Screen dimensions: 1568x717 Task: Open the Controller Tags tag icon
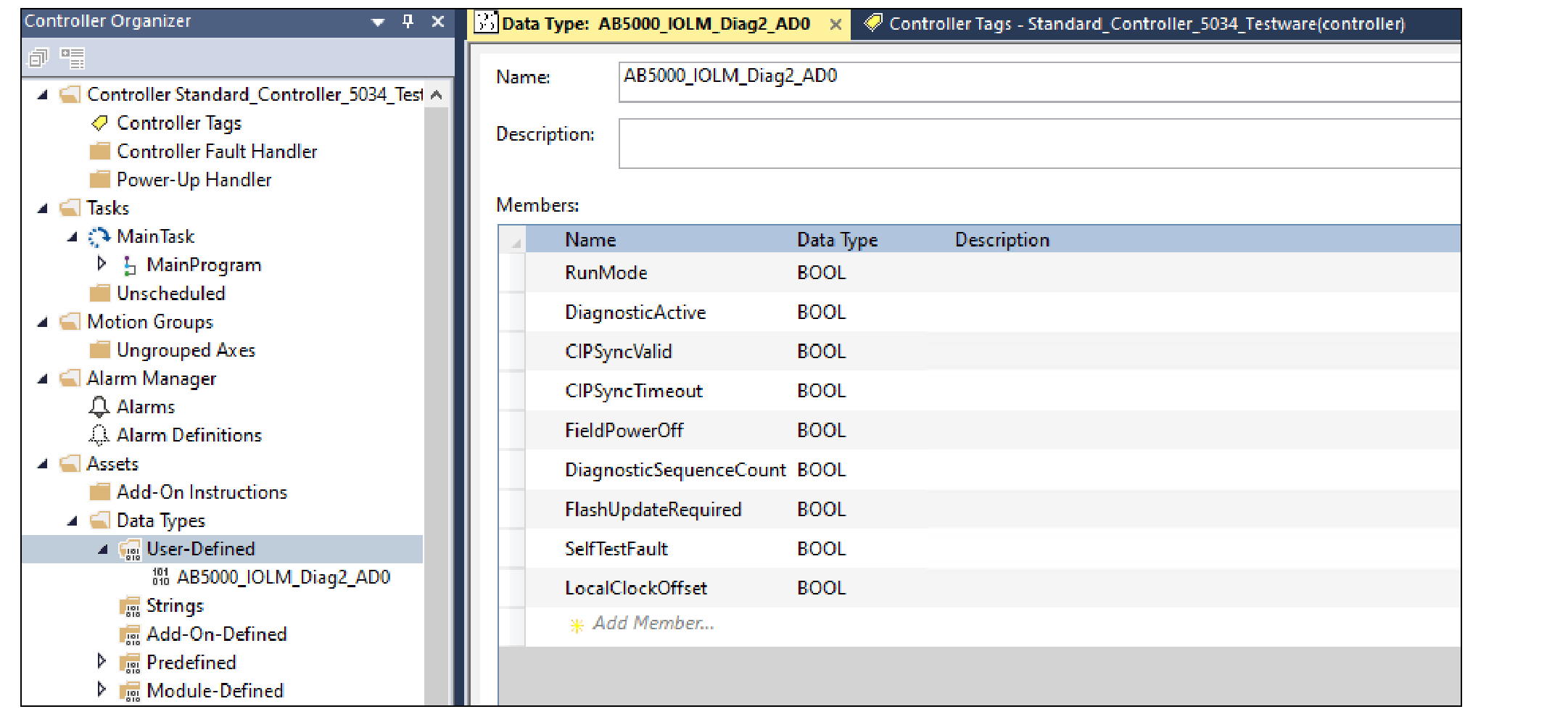(99, 123)
